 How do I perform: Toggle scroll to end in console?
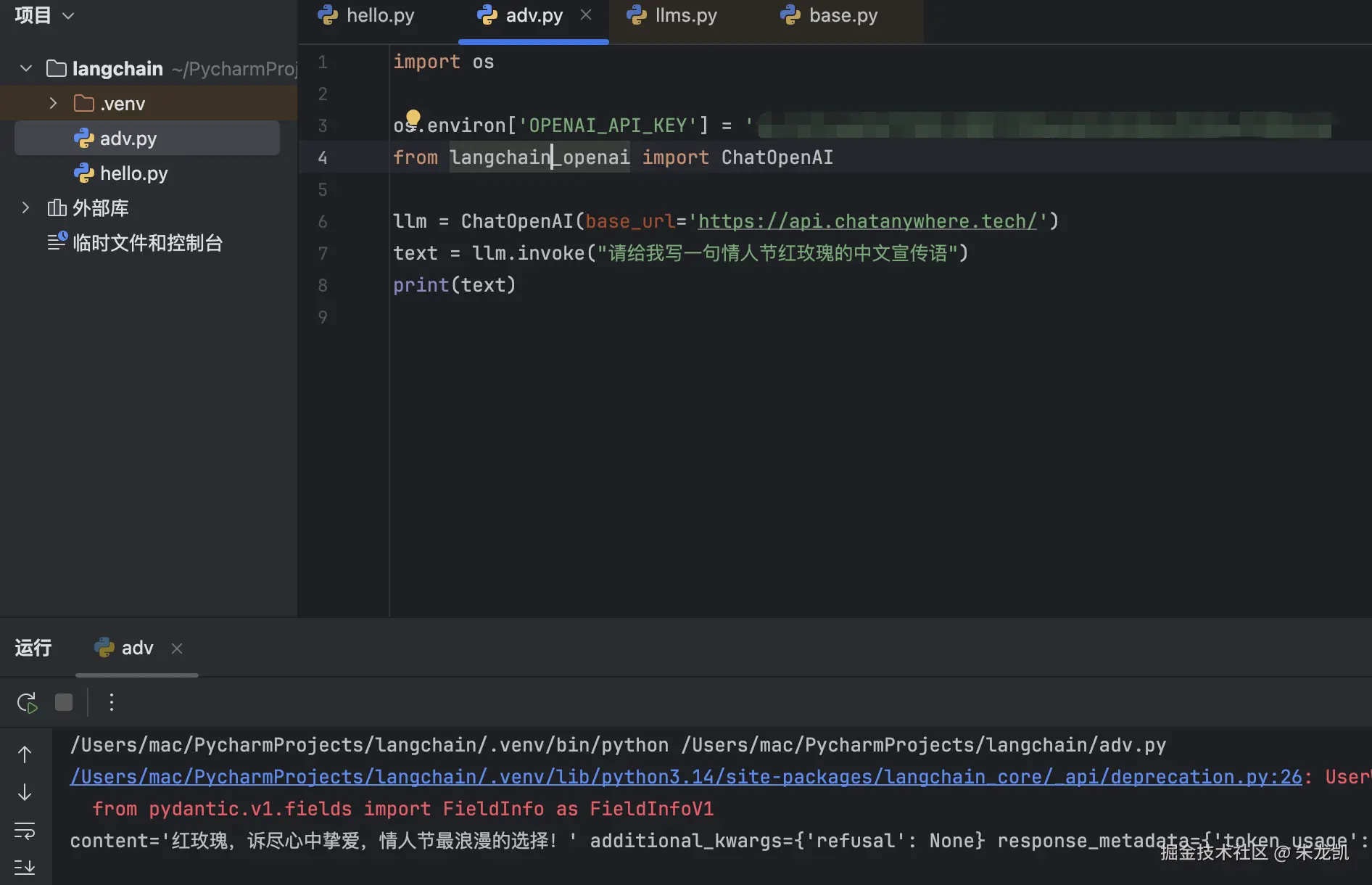25,867
